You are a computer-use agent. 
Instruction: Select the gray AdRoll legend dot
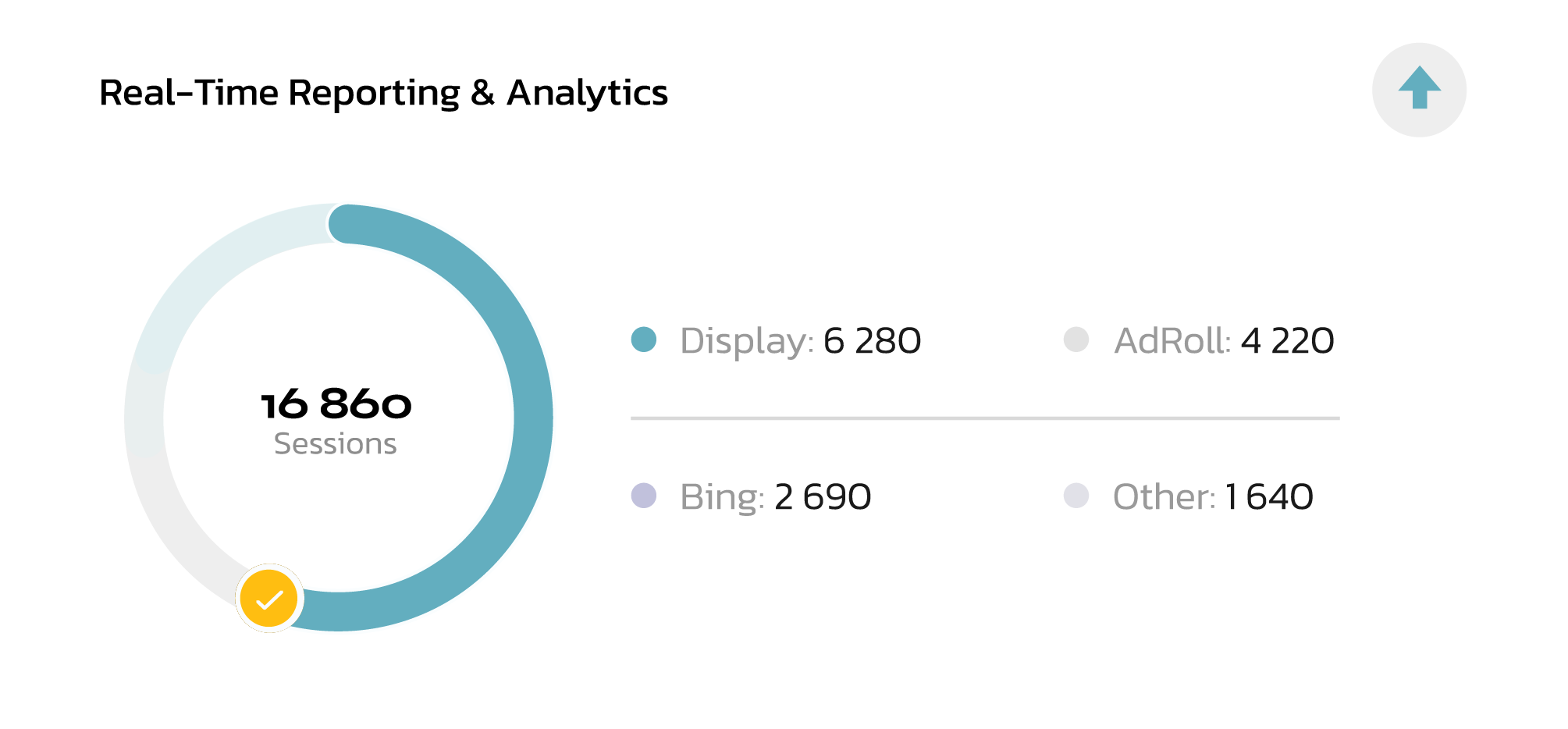coord(1076,340)
